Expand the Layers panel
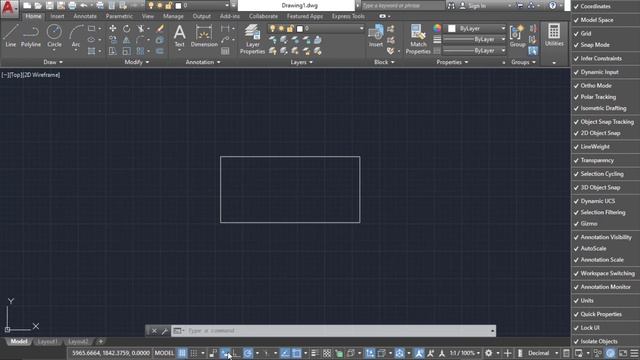Image resolution: width=640 pixels, height=360 pixels. [x=302, y=62]
